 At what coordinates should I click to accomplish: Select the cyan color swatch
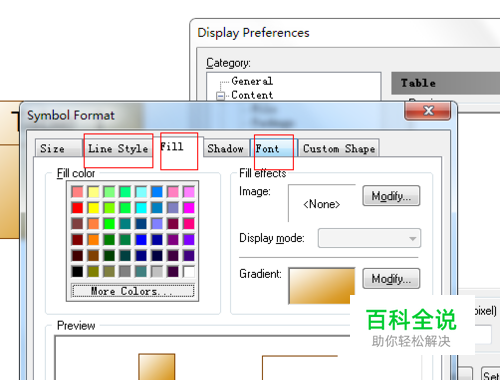(x=141, y=208)
